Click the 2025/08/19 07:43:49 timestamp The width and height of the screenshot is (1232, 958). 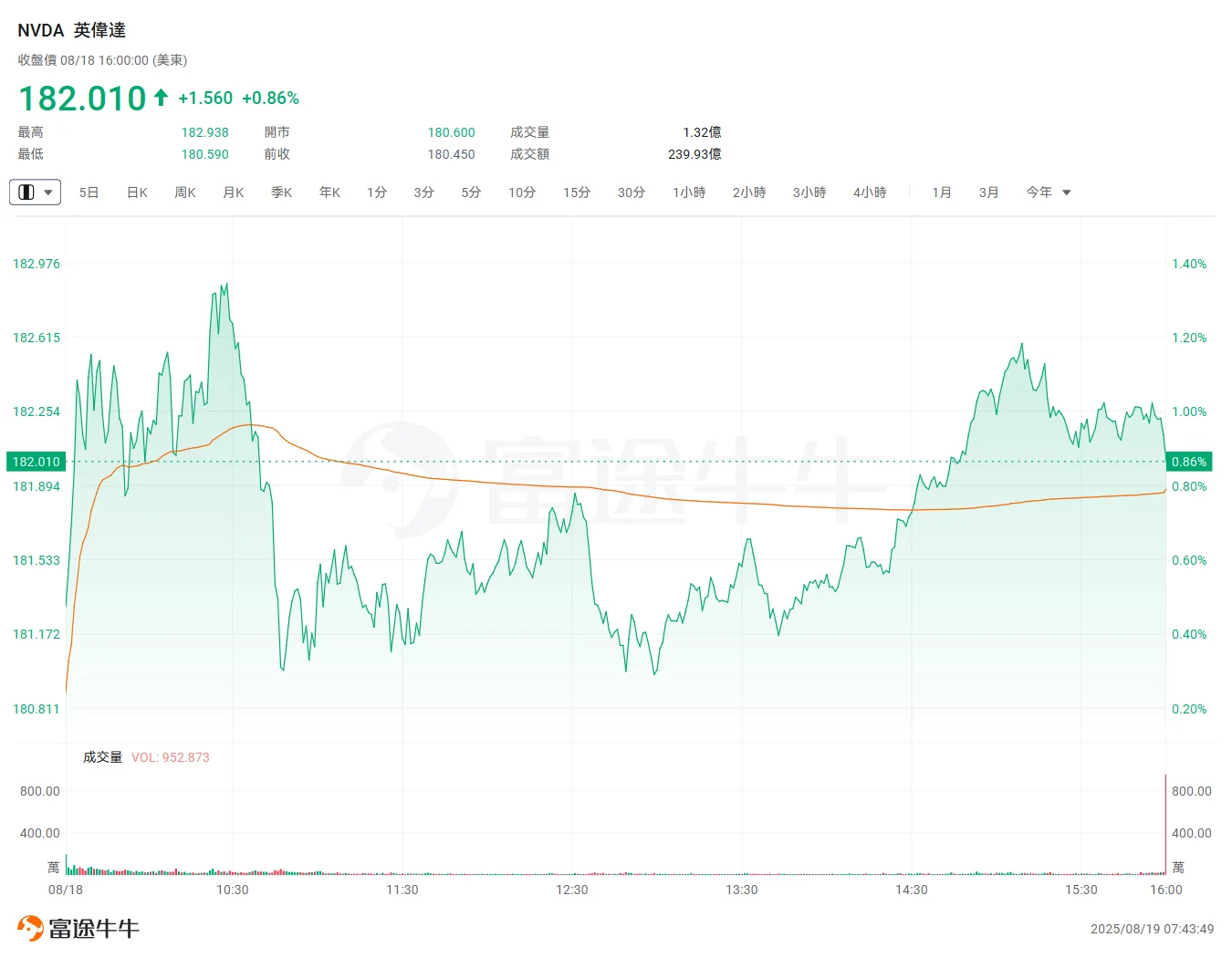(x=1153, y=929)
